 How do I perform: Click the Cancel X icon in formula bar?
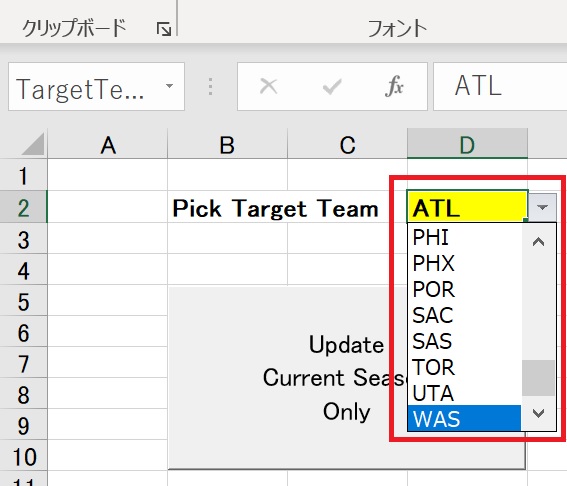(269, 86)
